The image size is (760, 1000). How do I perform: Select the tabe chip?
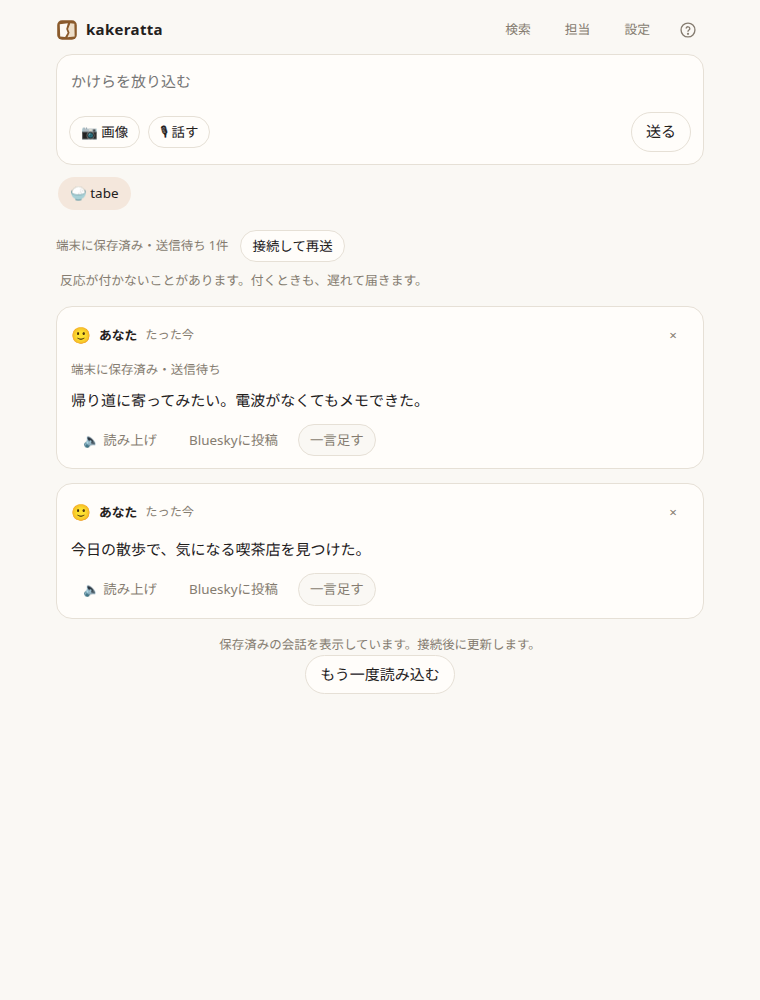click(x=94, y=194)
